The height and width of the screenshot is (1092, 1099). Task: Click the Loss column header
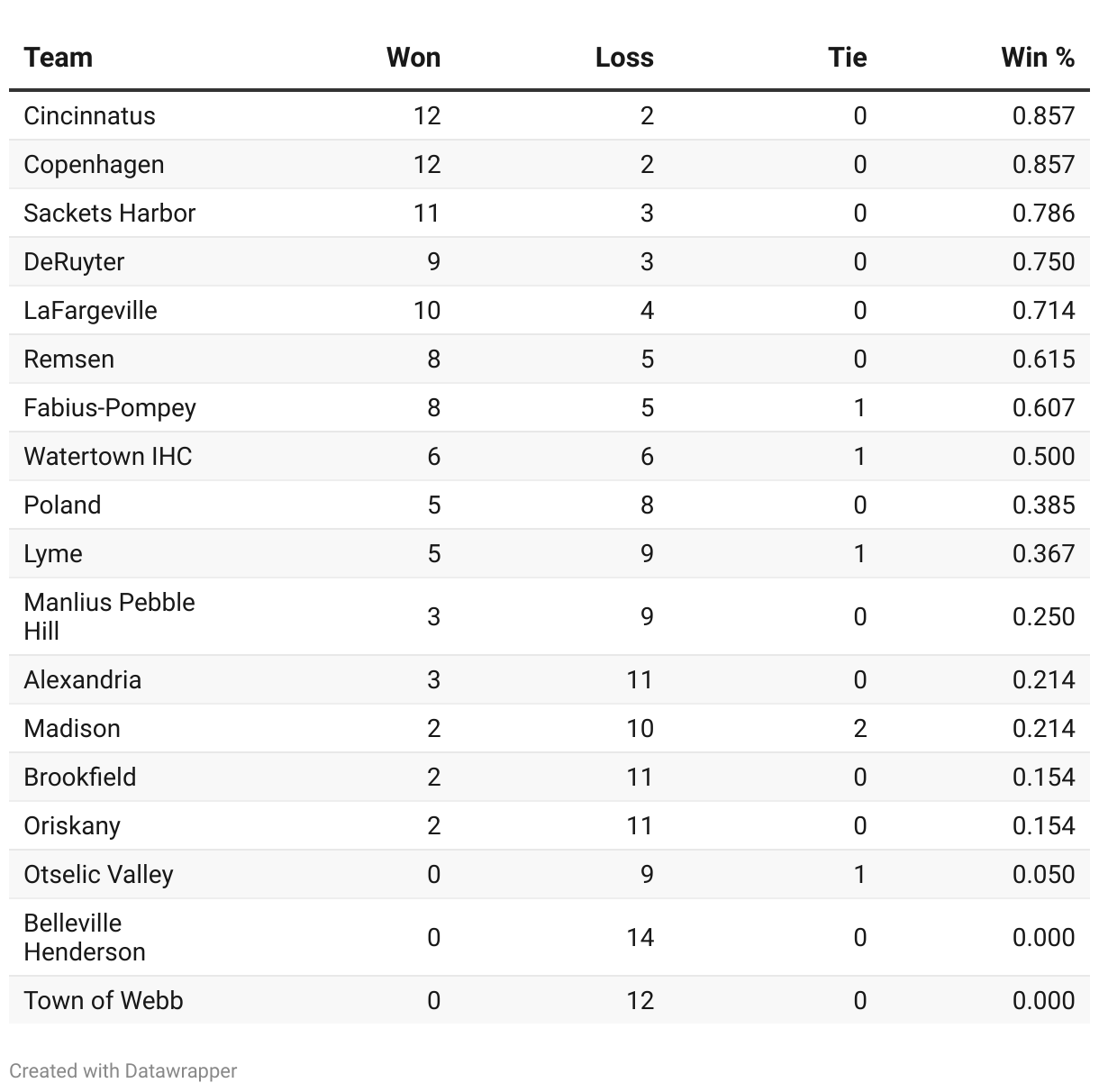(624, 58)
